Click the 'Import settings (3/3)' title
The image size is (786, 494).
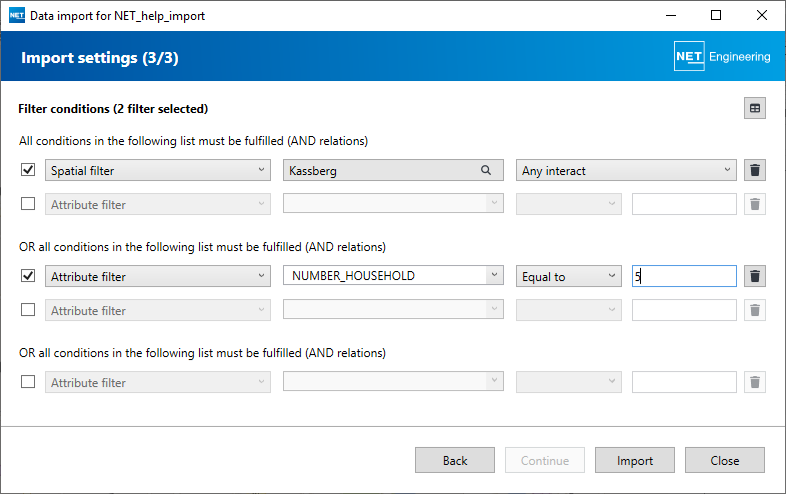point(100,58)
